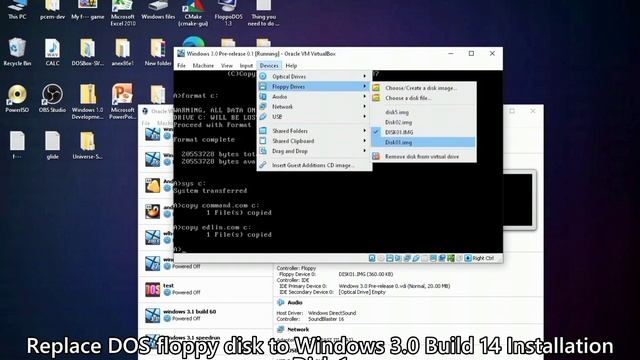Image resolution: width=640 pixels, height=360 pixels.
Task: Click the VM preview thumbnail in Manager
Action: click(x=518, y=200)
